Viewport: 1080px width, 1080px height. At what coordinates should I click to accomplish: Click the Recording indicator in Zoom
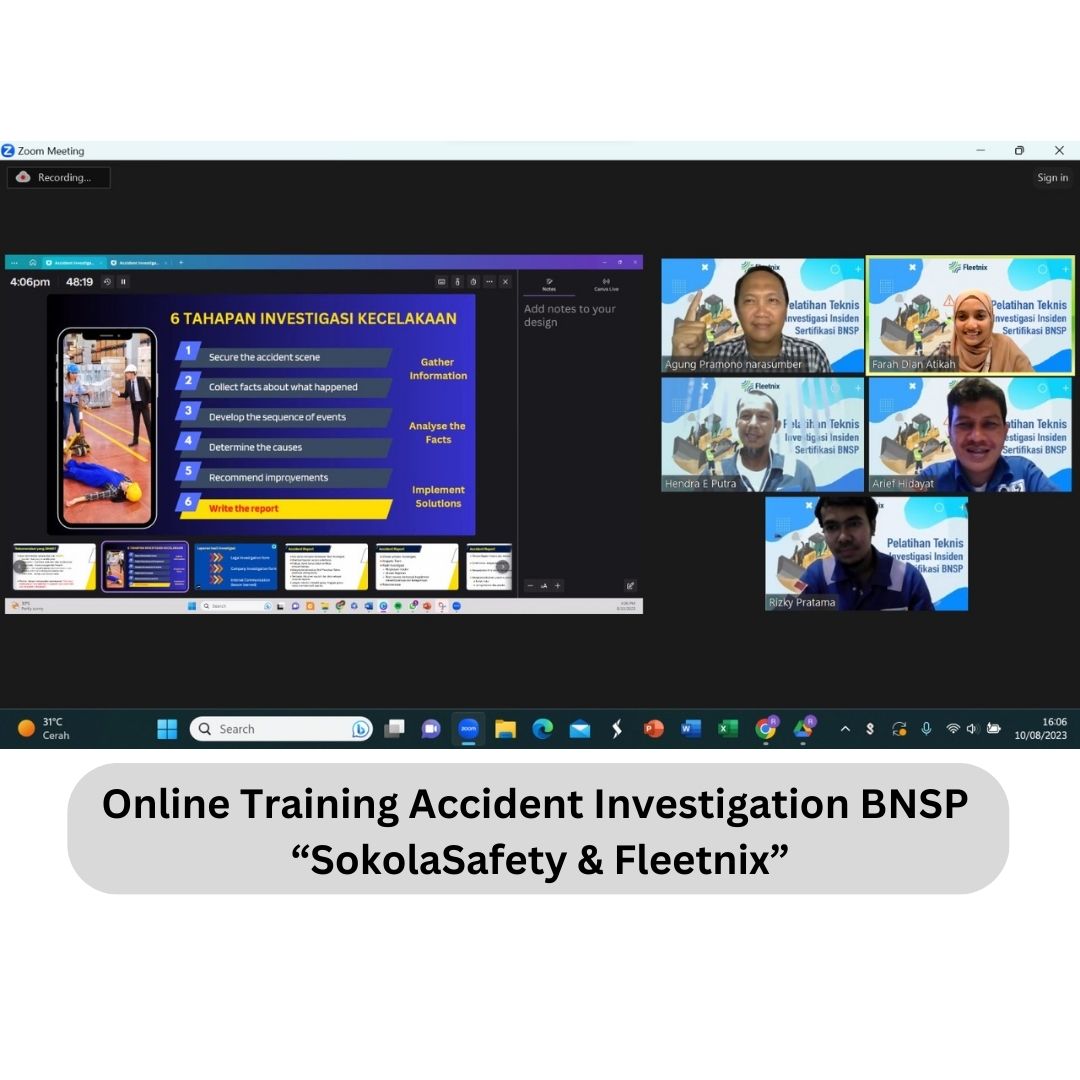click(x=59, y=178)
